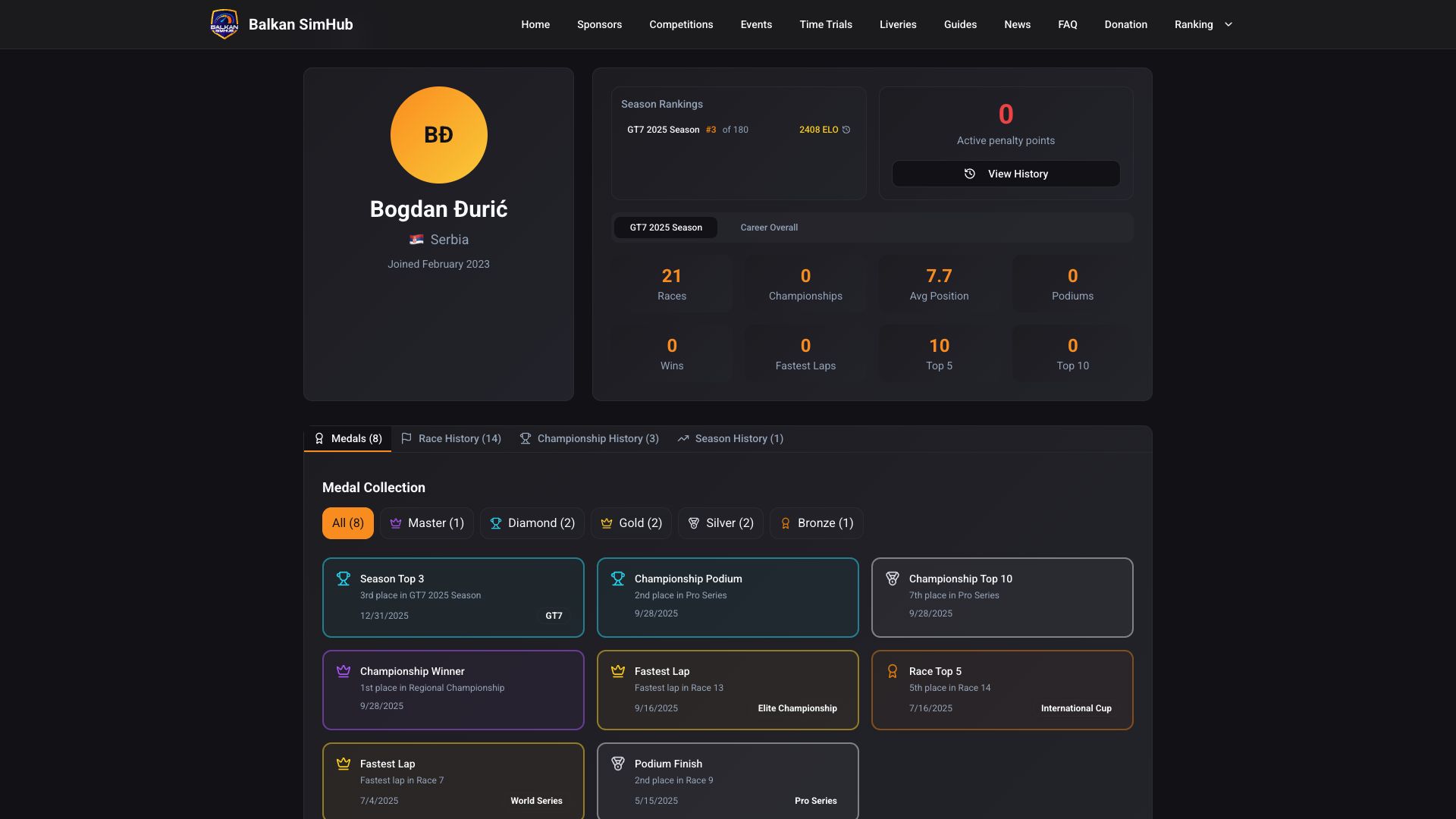The width and height of the screenshot is (1456, 819).
Task: Filter medals by Master (1)
Action: 427,523
